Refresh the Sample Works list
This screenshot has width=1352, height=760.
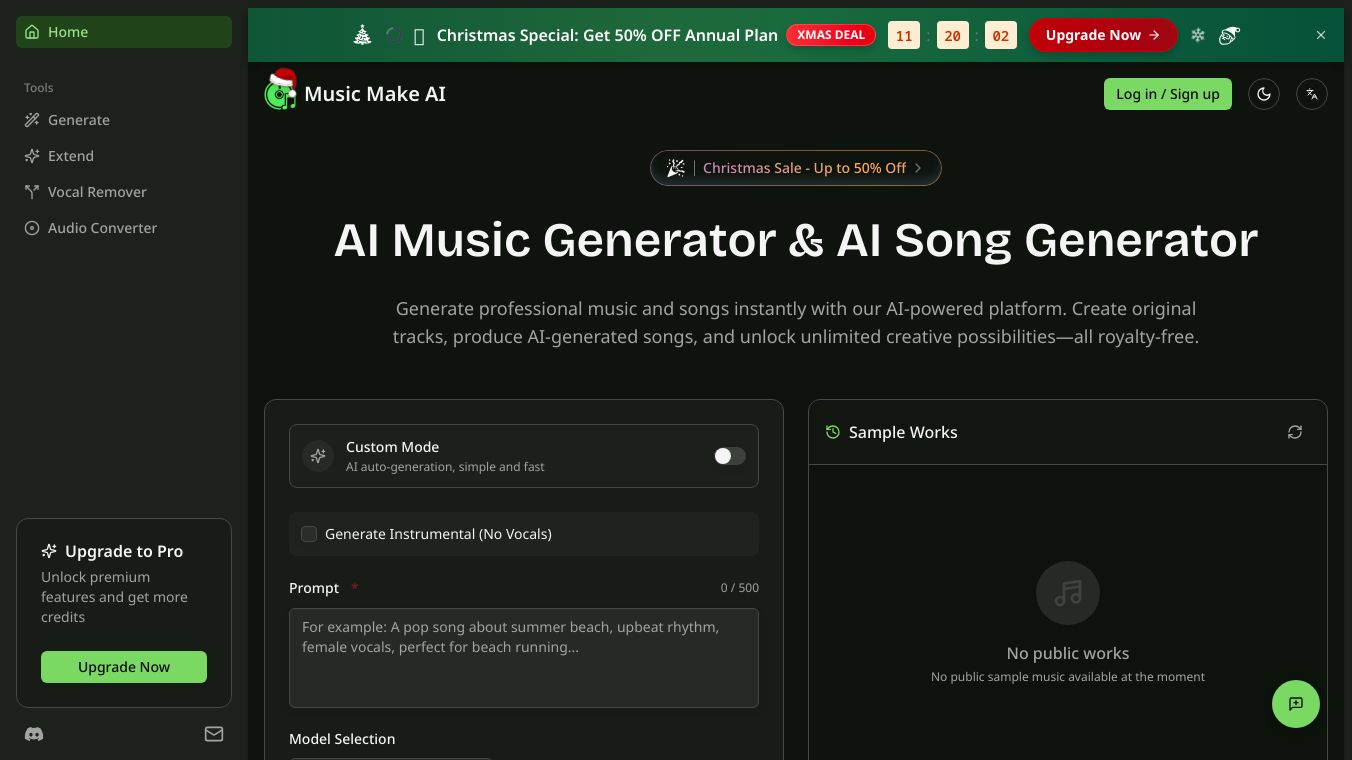point(1295,432)
